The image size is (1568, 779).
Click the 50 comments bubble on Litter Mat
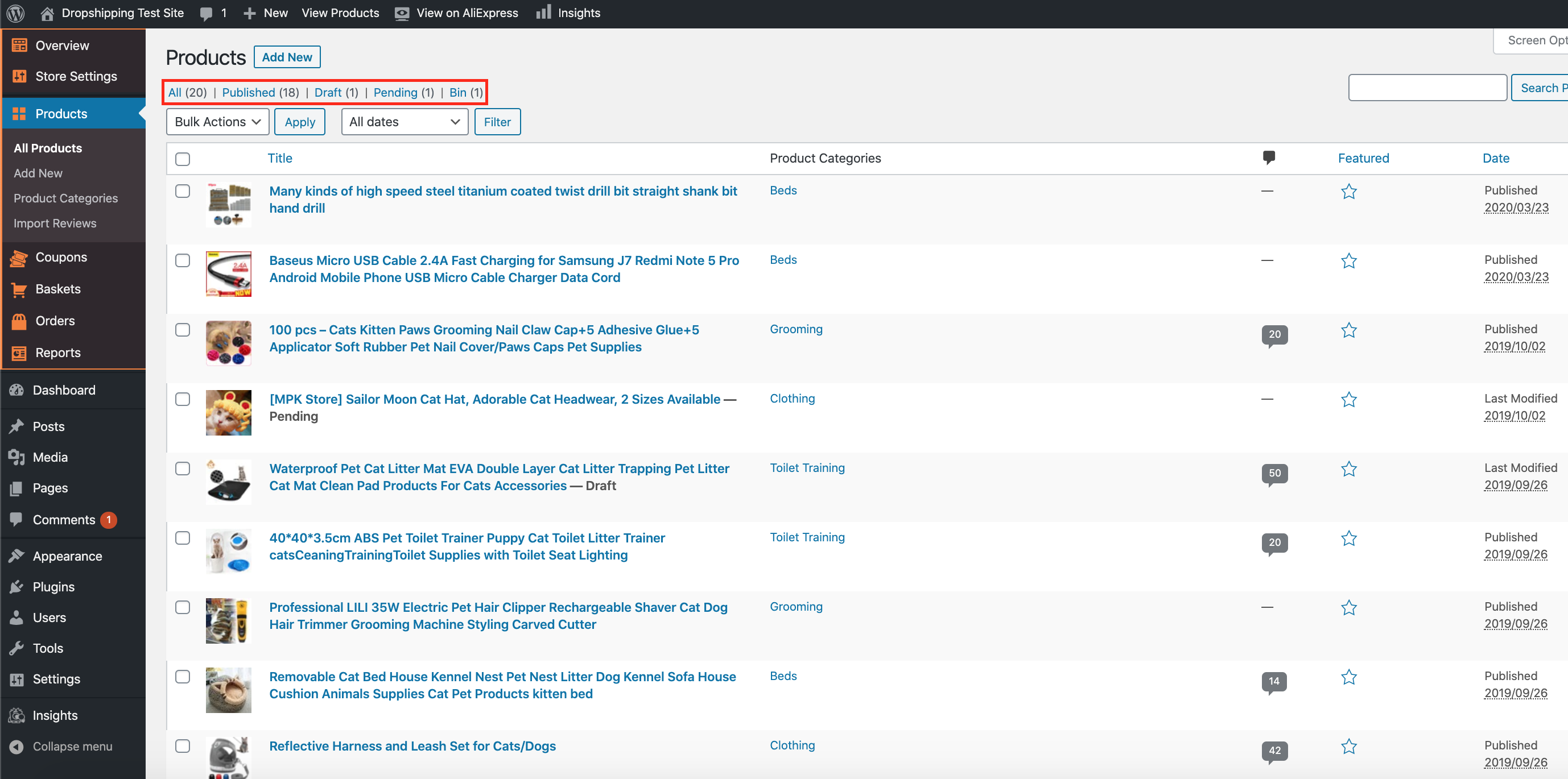pyautogui.click(x=1274, y=473)
